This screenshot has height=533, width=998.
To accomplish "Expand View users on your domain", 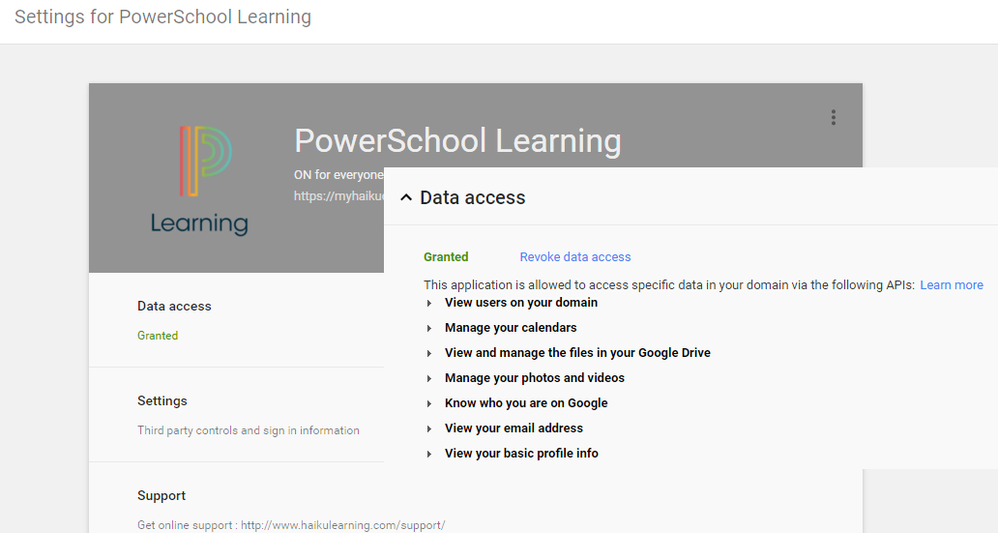I will (430, 303).
